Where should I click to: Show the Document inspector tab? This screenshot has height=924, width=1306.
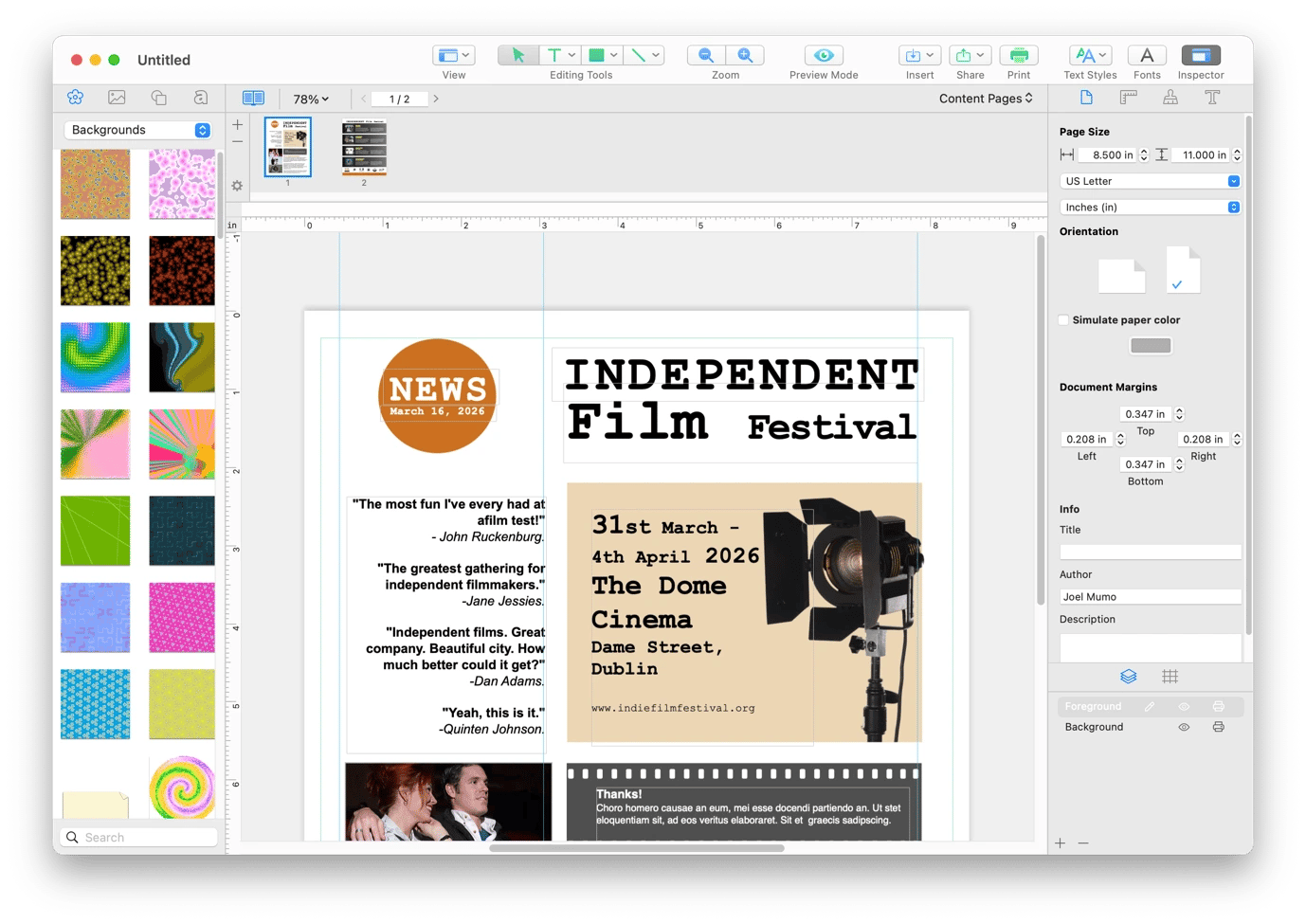[x=1086, y=98]
